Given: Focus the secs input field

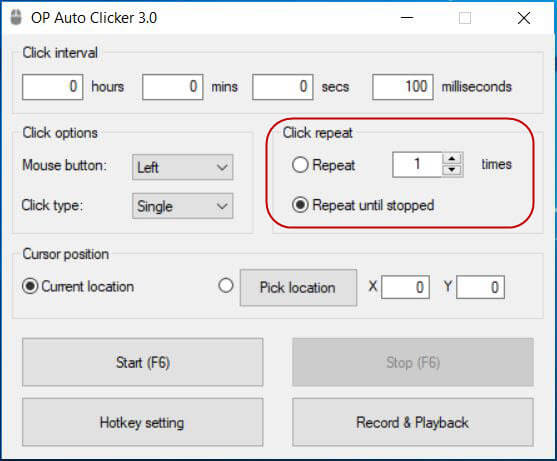Looking at the screenshot, I should [283, 87].
